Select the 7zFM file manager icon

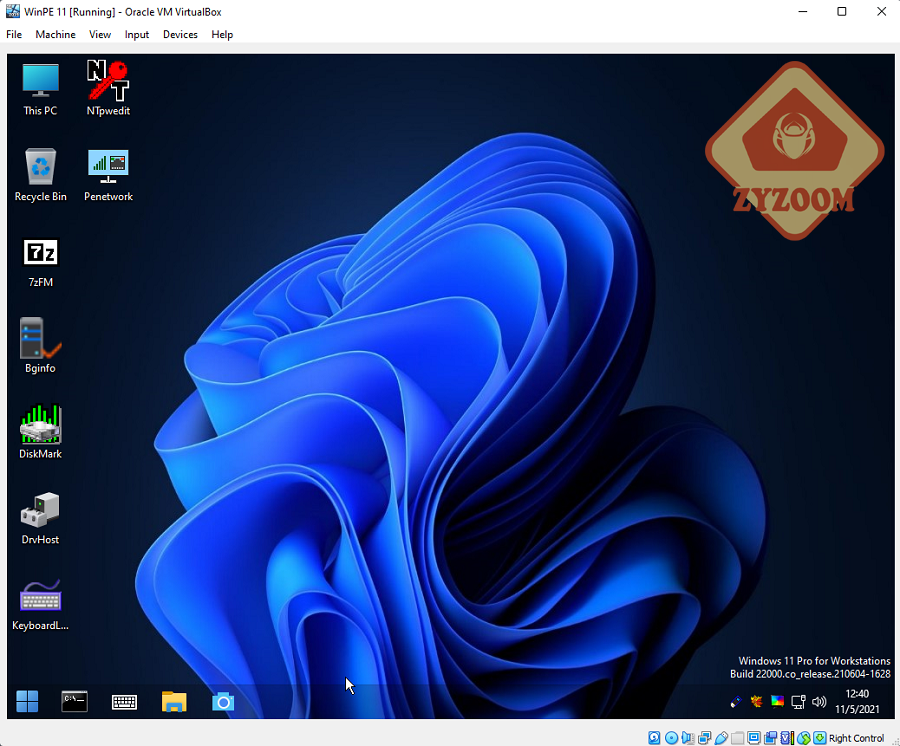click(40, 261)
